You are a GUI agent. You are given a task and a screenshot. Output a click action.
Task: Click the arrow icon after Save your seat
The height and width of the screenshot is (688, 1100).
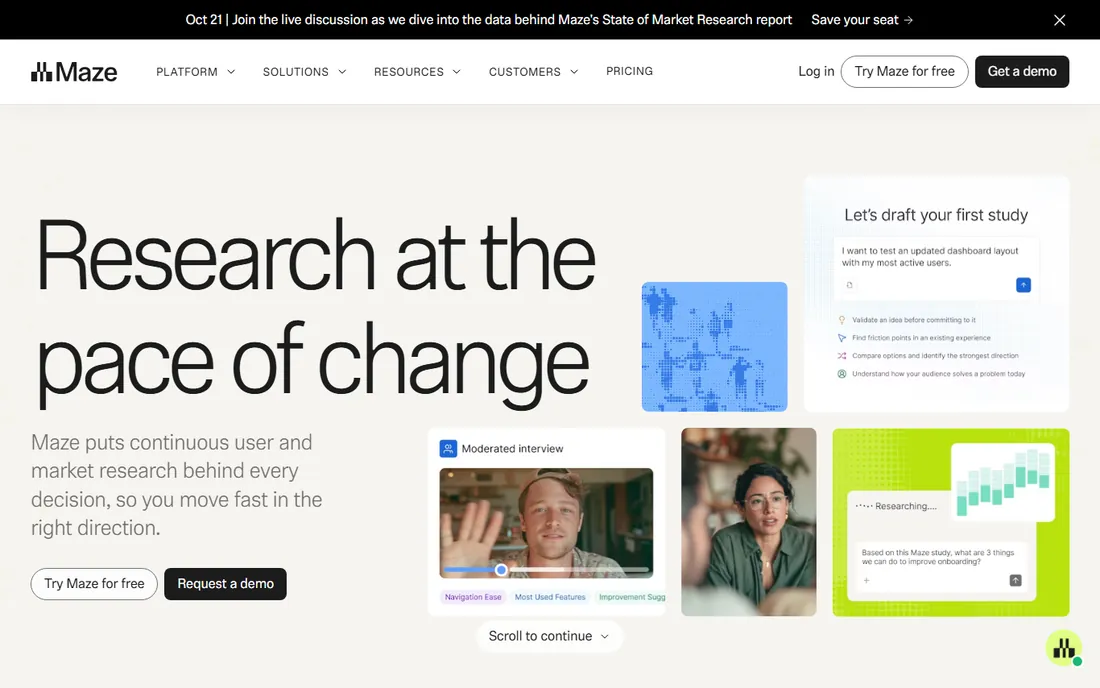908,20
